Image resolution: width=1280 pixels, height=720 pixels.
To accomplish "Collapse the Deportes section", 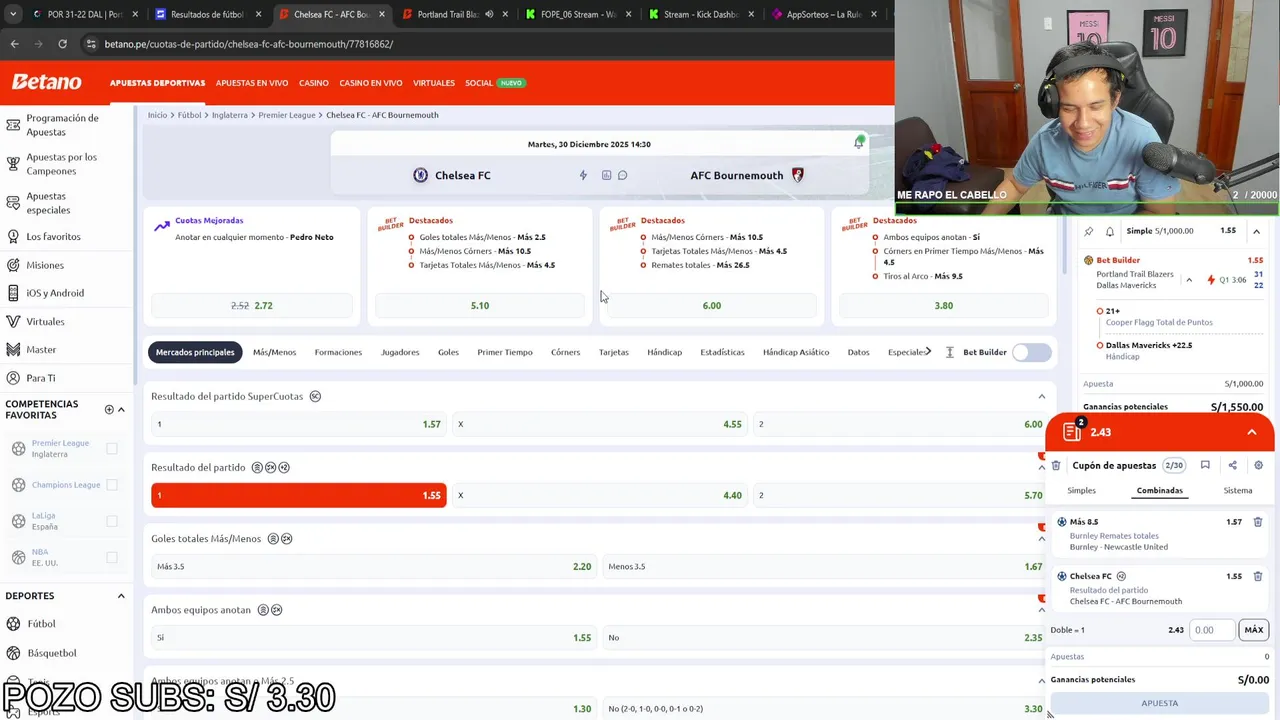I will 121,596.
